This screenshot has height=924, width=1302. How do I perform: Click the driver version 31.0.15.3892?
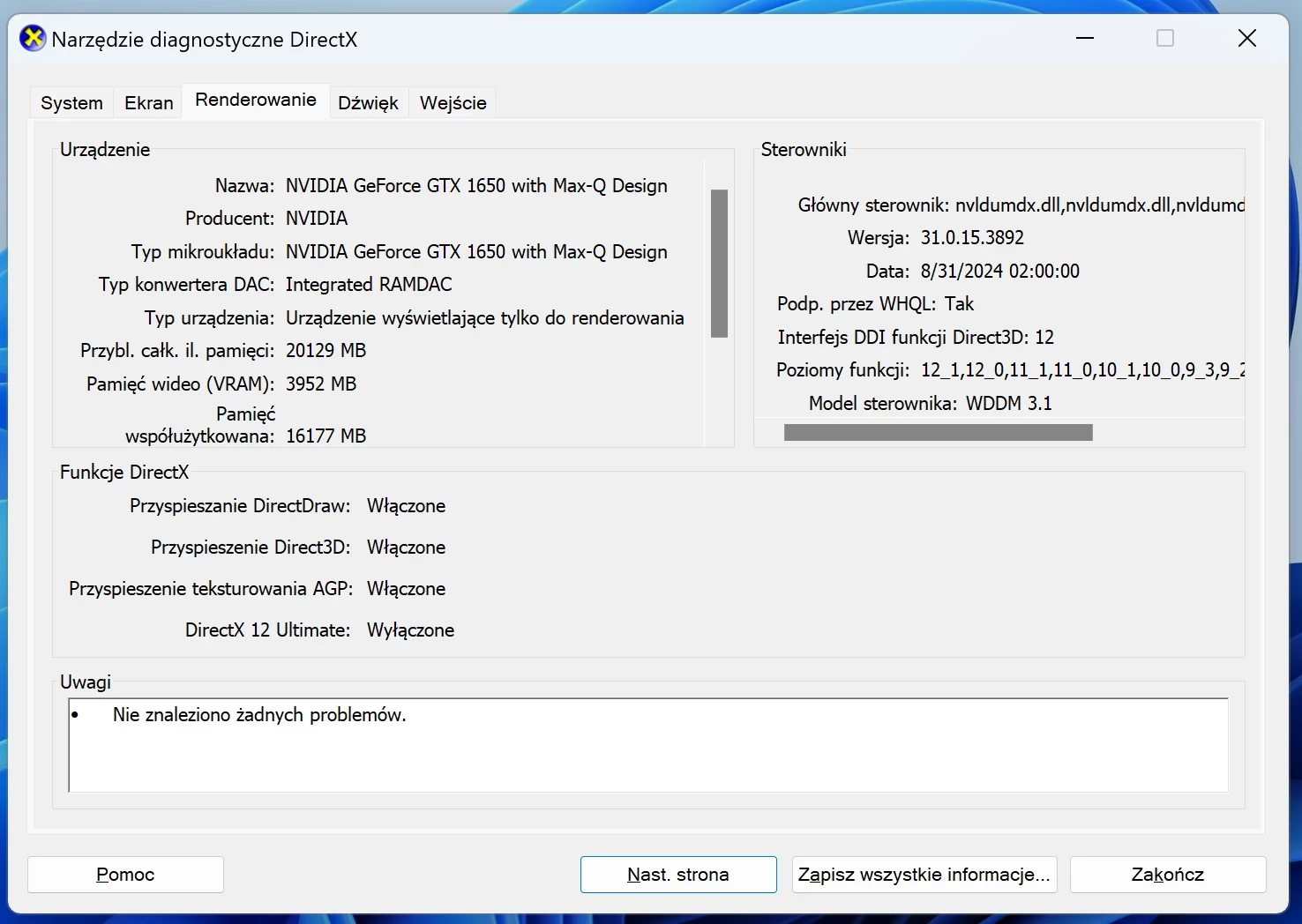pyautogui.click(x=972, y=238)
